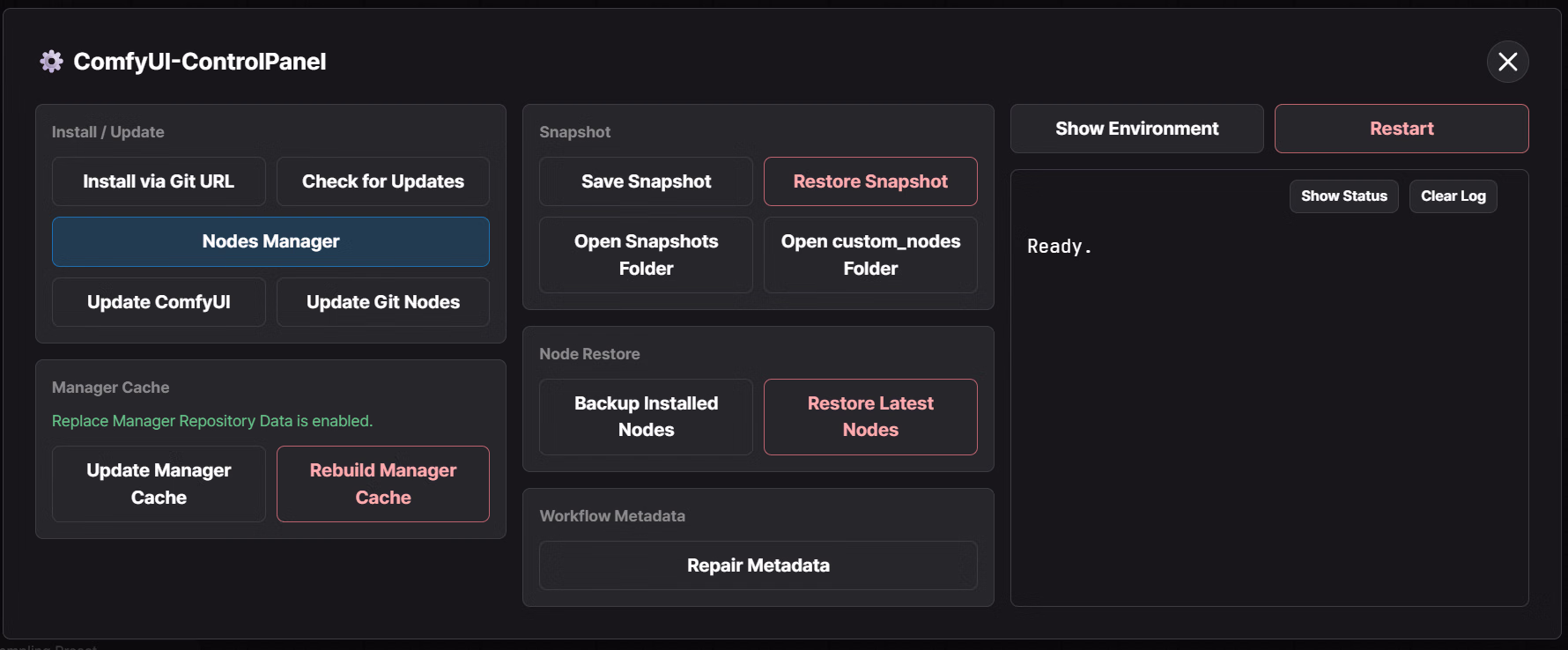Run Update ComfyUI
Image resolution: width=1568 pixels, height=650 pixels.
tap(159, 302)
